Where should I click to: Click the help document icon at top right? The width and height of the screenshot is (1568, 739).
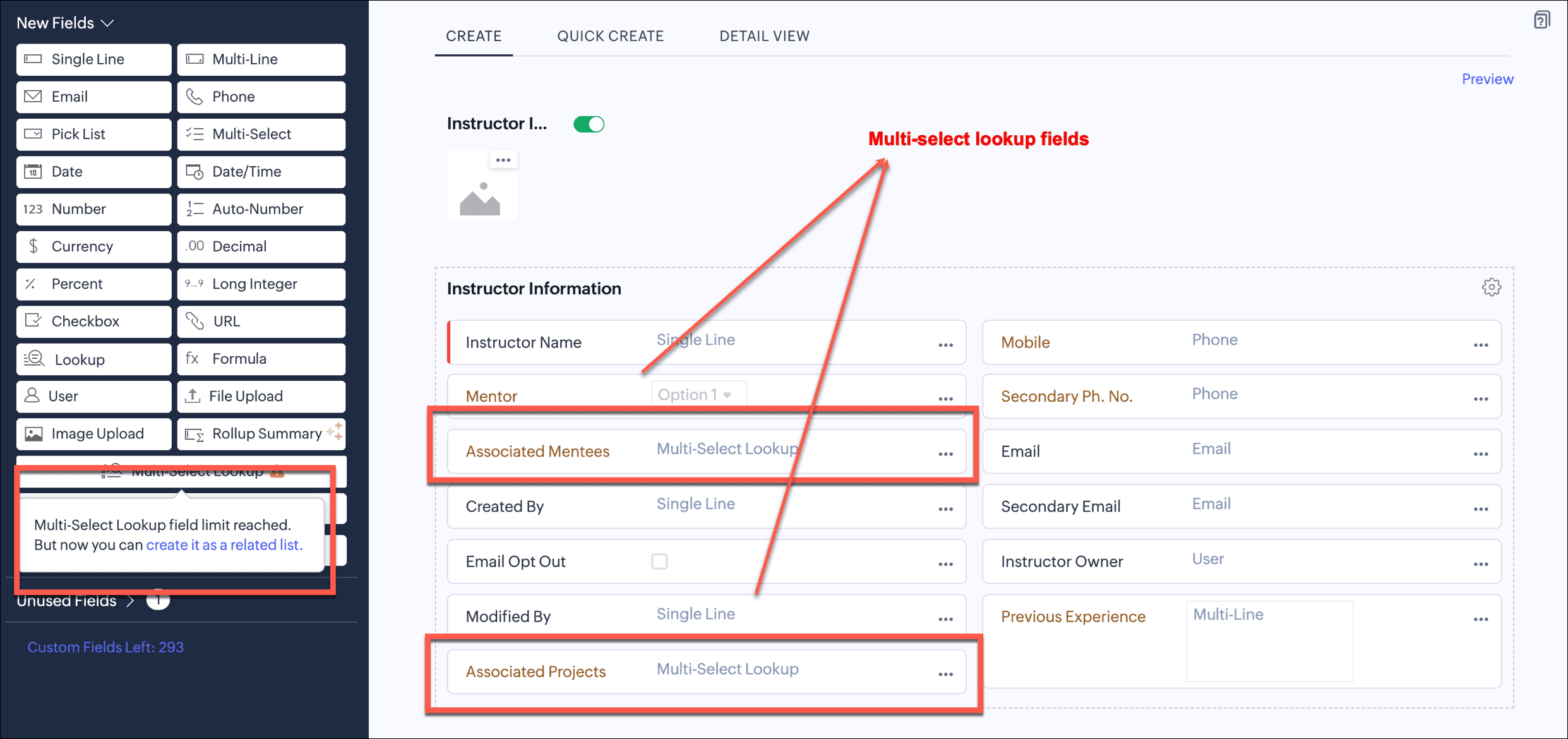(1541, 20)
